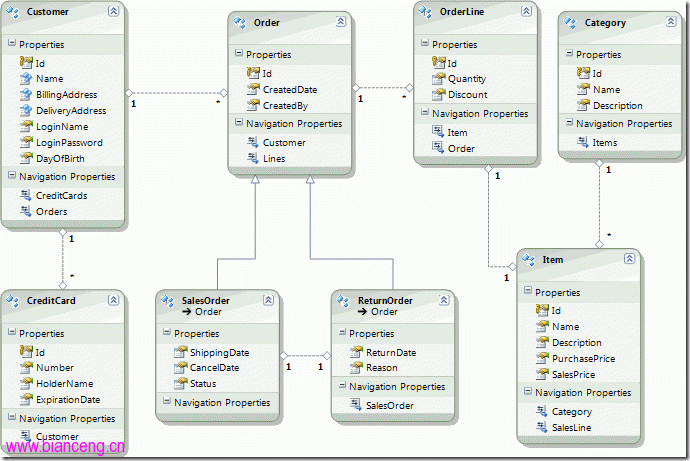690x461 pixels.
Task: Select the Status property in SalesOrder
Action: click(x=203, y=384)
